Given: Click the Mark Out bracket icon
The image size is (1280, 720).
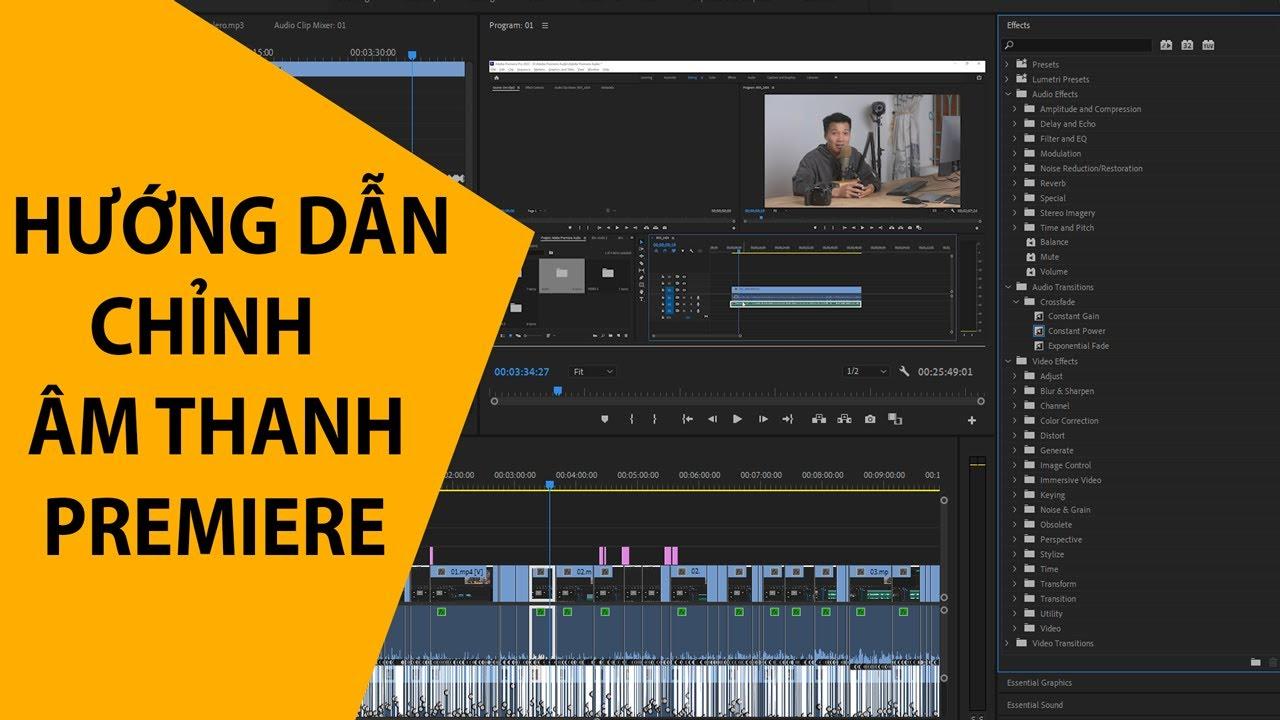Looking at the screenshot, I should (x=655, y=419).
